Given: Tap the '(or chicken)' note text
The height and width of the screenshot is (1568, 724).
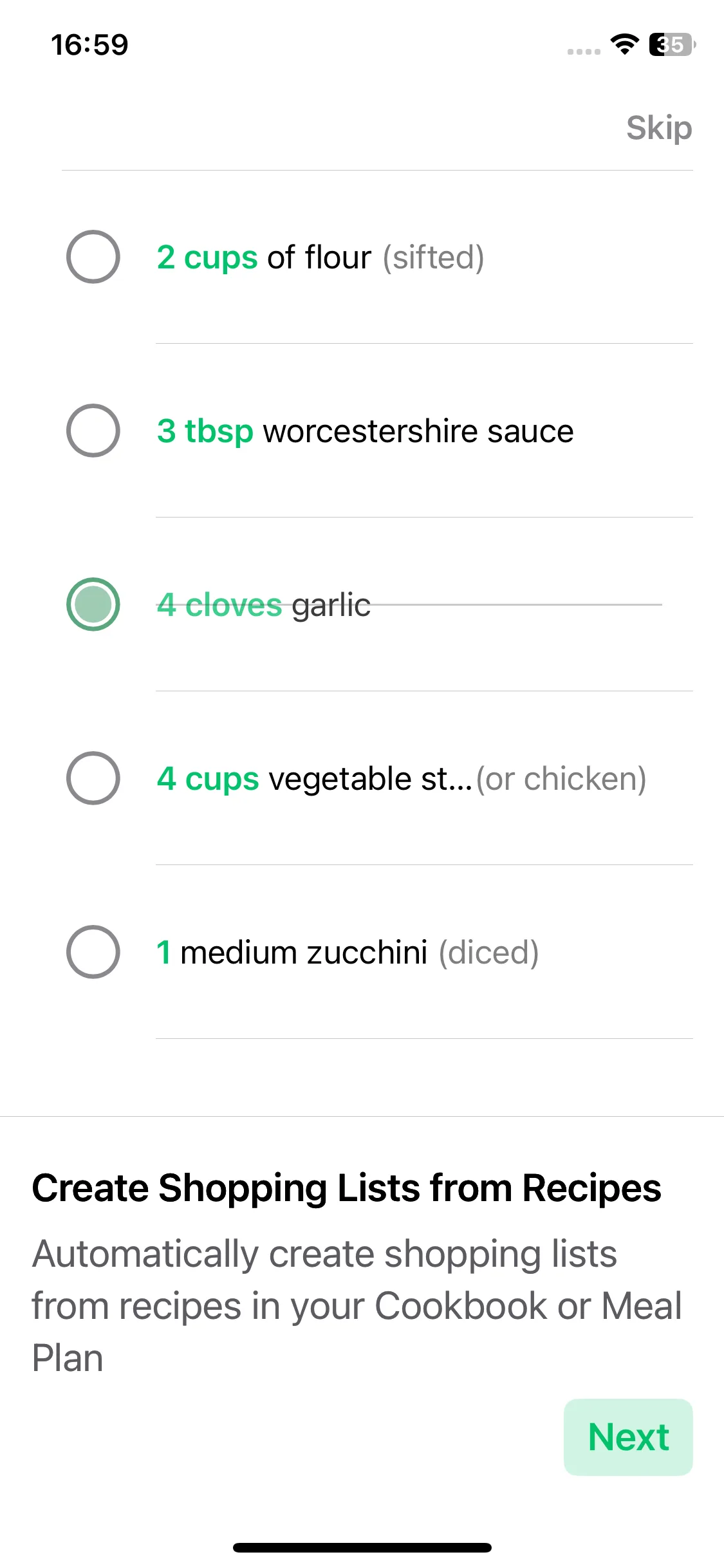Looking at the screenshot, I should tap(561, 779).
